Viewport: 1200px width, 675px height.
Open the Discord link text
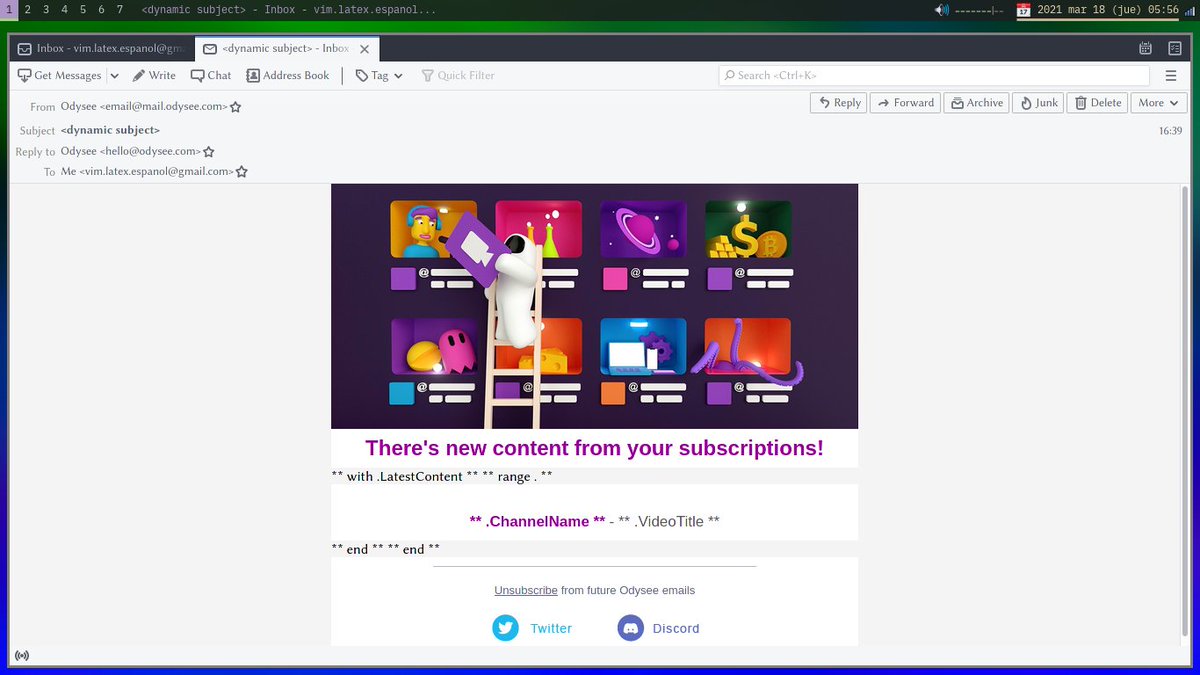[x=676, y=628]
